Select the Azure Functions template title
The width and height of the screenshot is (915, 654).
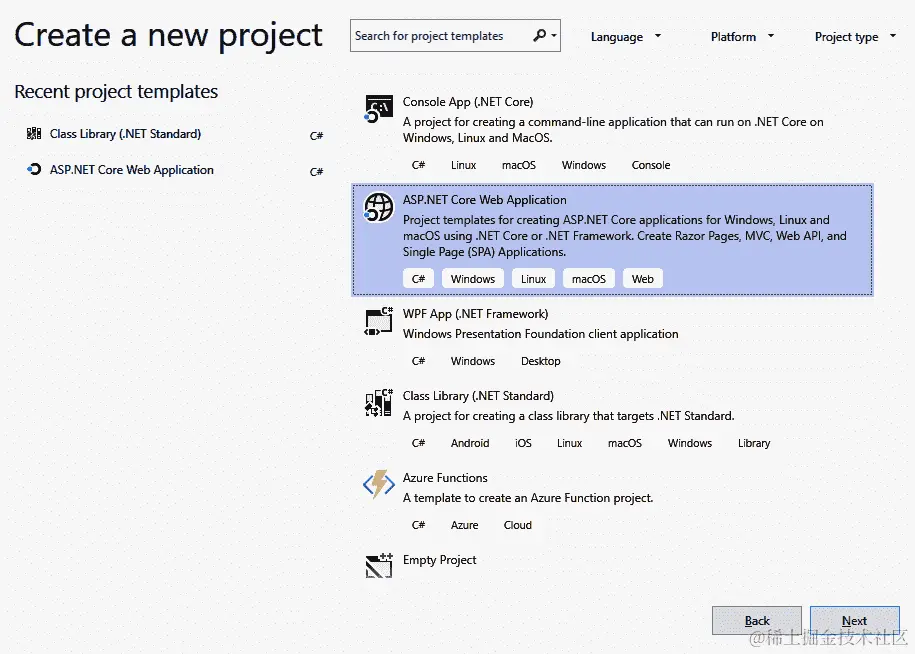click(445, 478)
